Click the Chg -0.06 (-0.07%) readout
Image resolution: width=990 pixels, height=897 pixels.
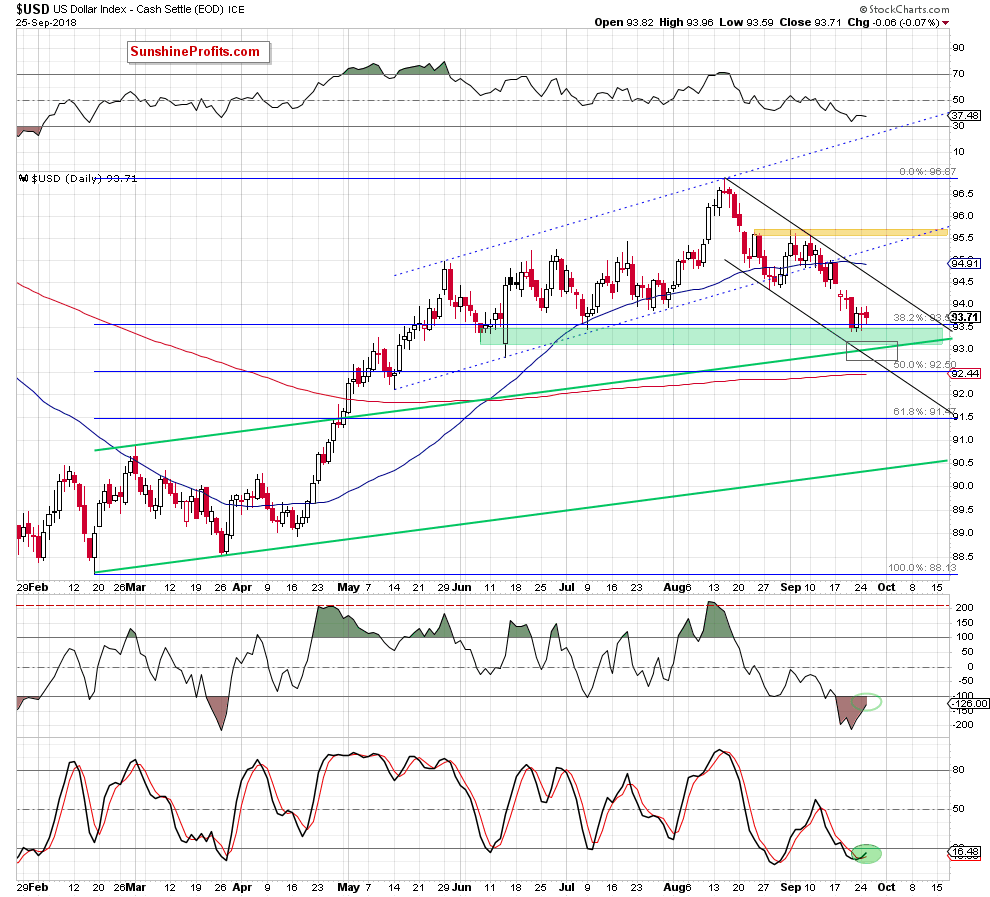click(893, 22)
